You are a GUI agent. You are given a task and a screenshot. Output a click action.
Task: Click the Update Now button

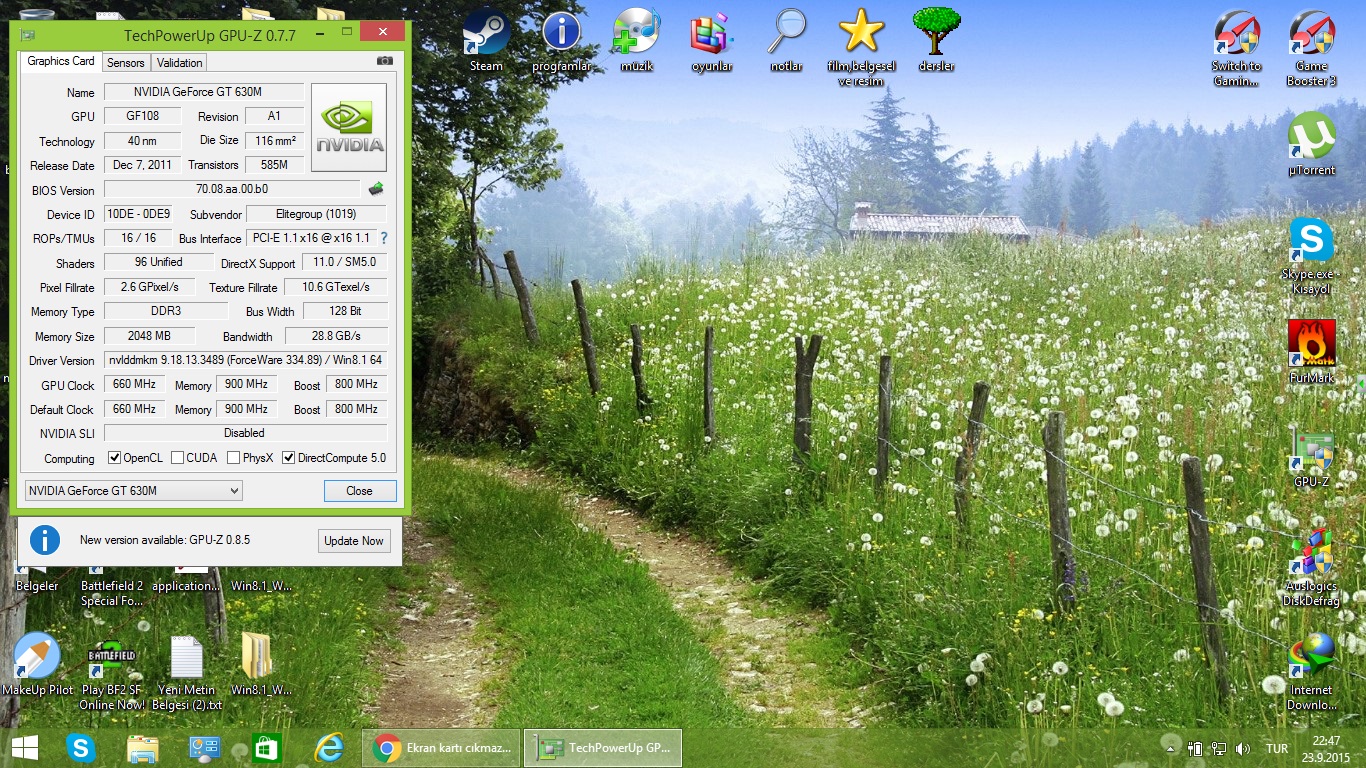[x=353, y=541]
